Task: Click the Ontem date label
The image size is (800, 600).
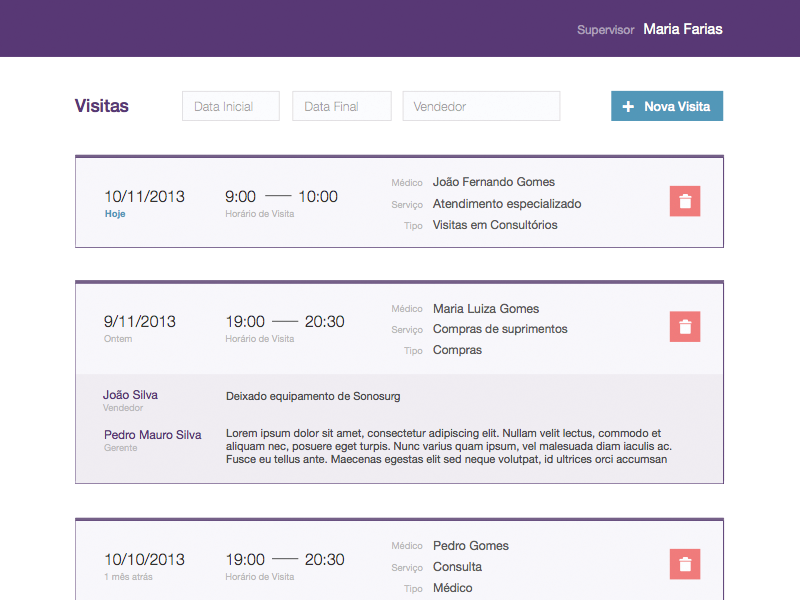Action: 117,338
